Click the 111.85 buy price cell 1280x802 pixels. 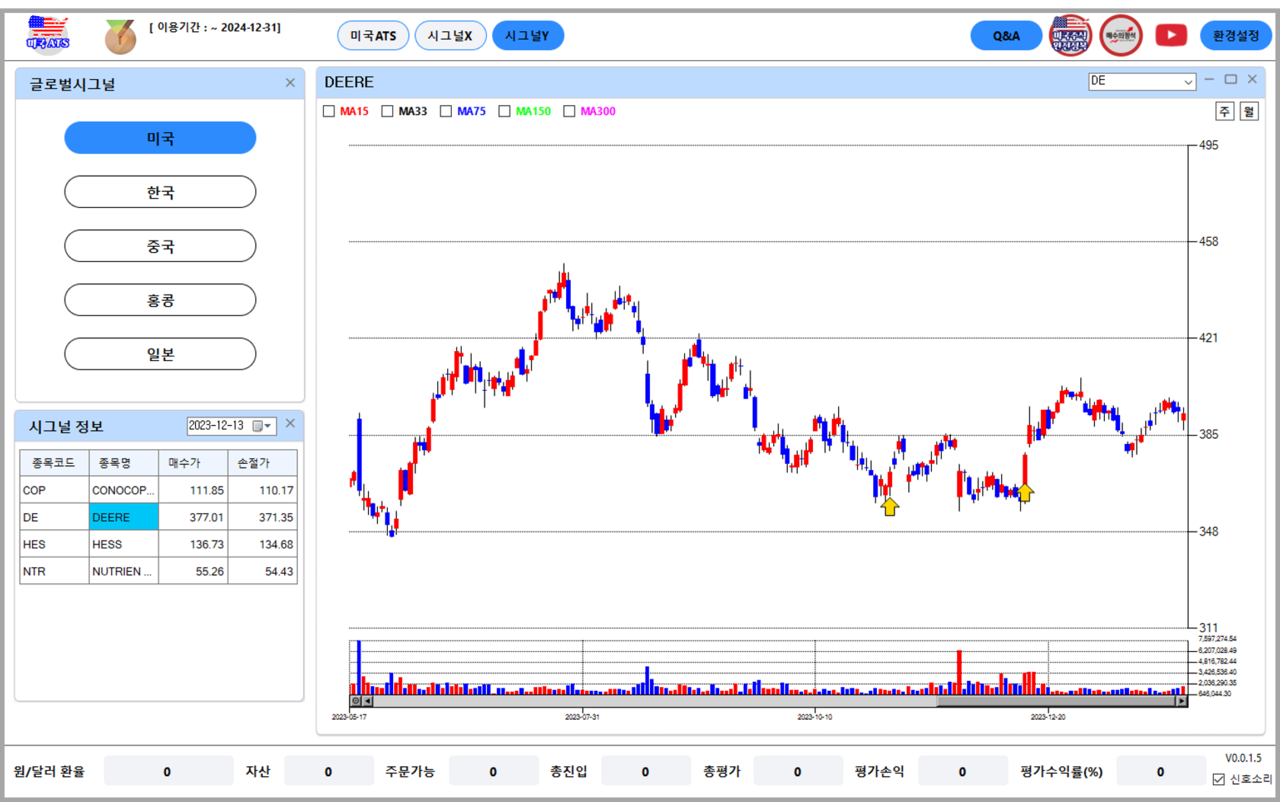click(x=193, y=490)
